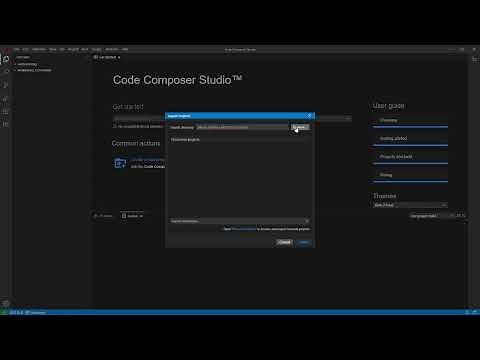Viewport: 480px width, 360px height.
Task: Open the File menu
Action: click(x=17, y=49)
